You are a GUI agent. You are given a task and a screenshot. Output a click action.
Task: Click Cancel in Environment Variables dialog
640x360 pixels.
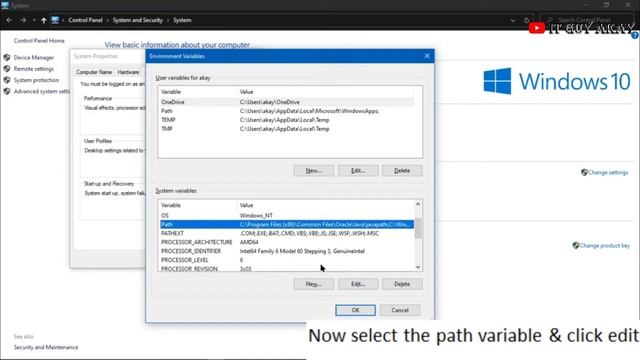(x=400, y=310)
